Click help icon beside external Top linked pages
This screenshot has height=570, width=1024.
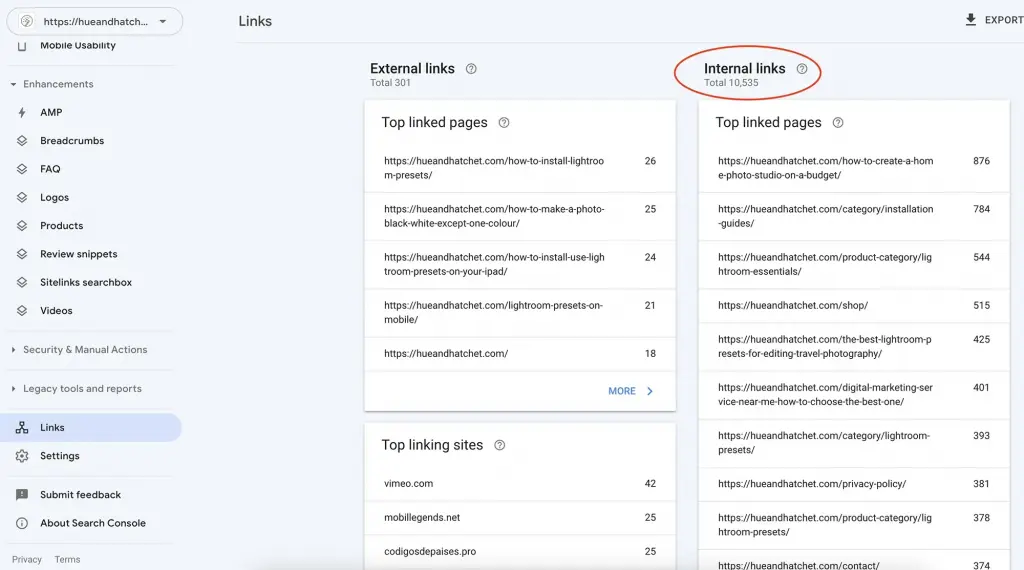[x=504, y=123]
